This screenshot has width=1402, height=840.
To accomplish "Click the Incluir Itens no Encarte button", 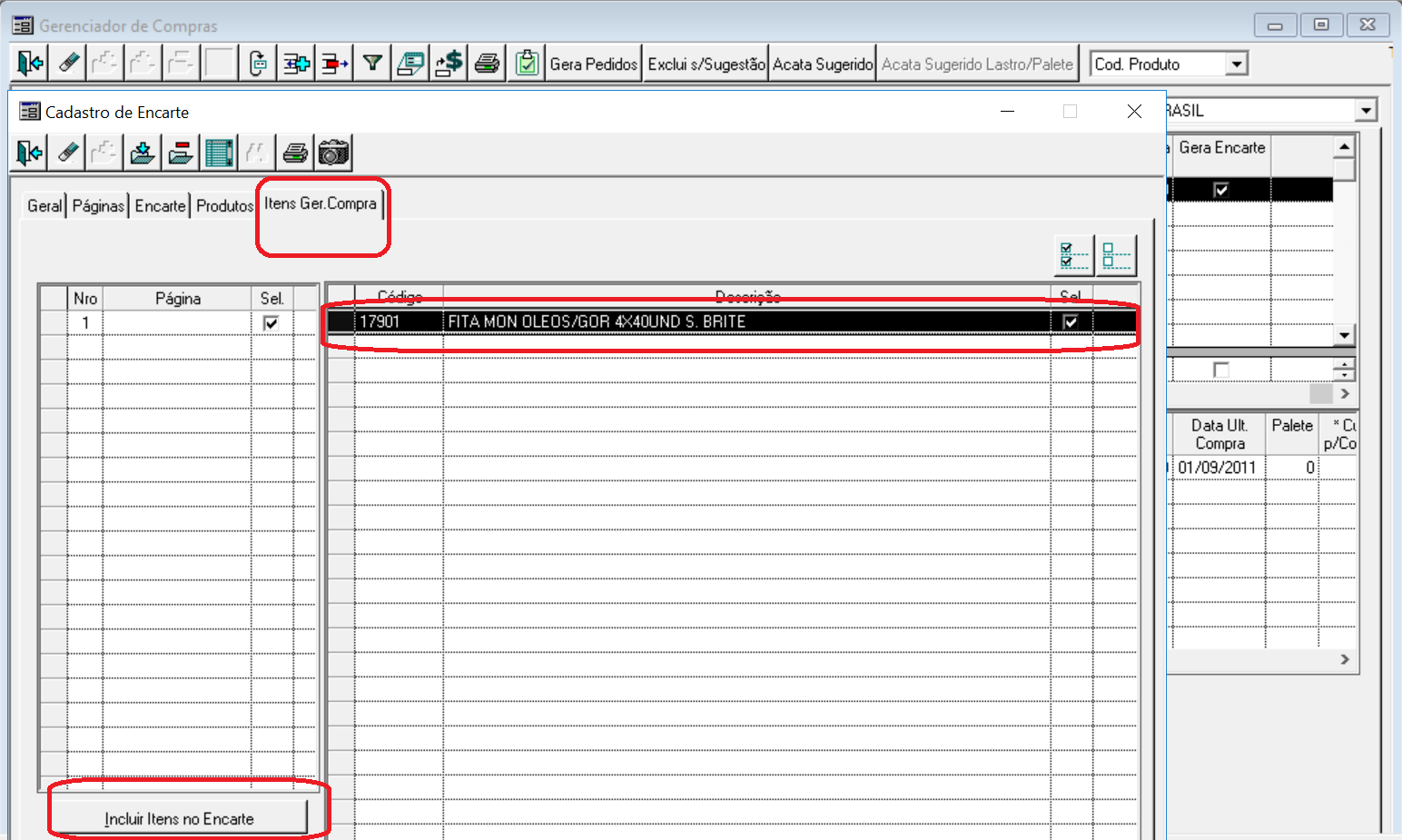I will tap(179, 818).
